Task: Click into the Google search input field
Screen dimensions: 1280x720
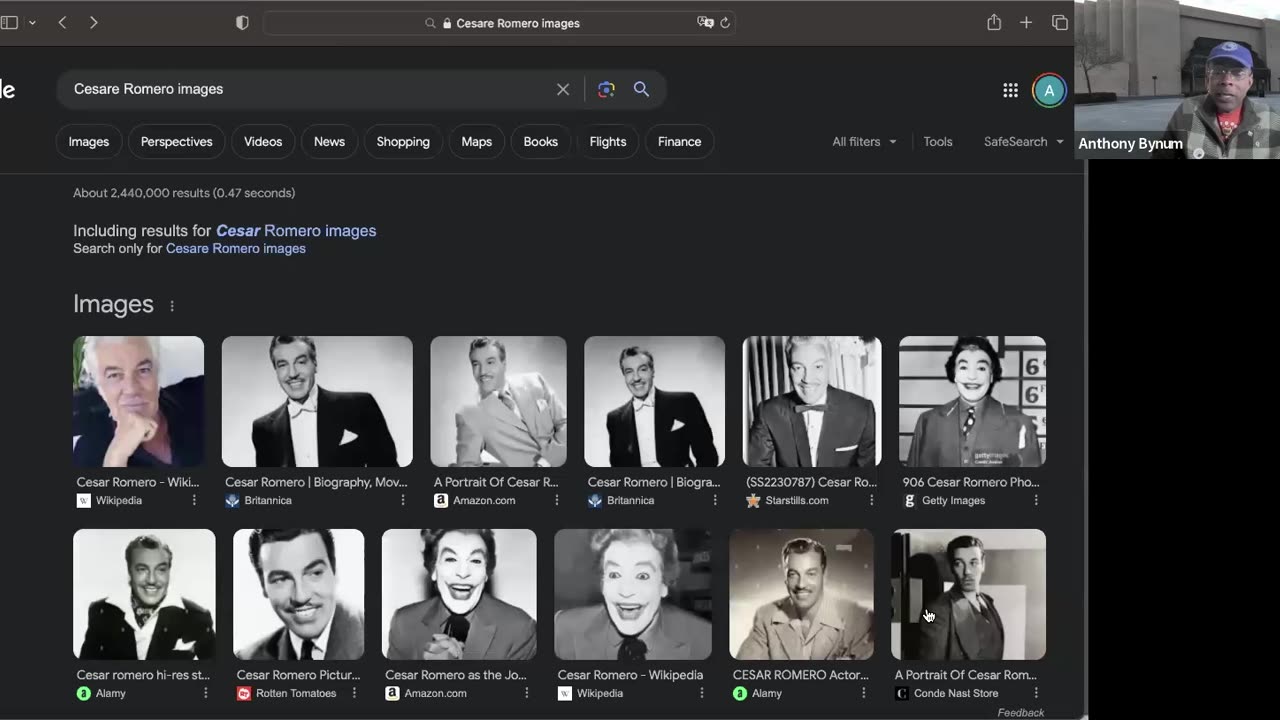Action: (x=300, y=89)
